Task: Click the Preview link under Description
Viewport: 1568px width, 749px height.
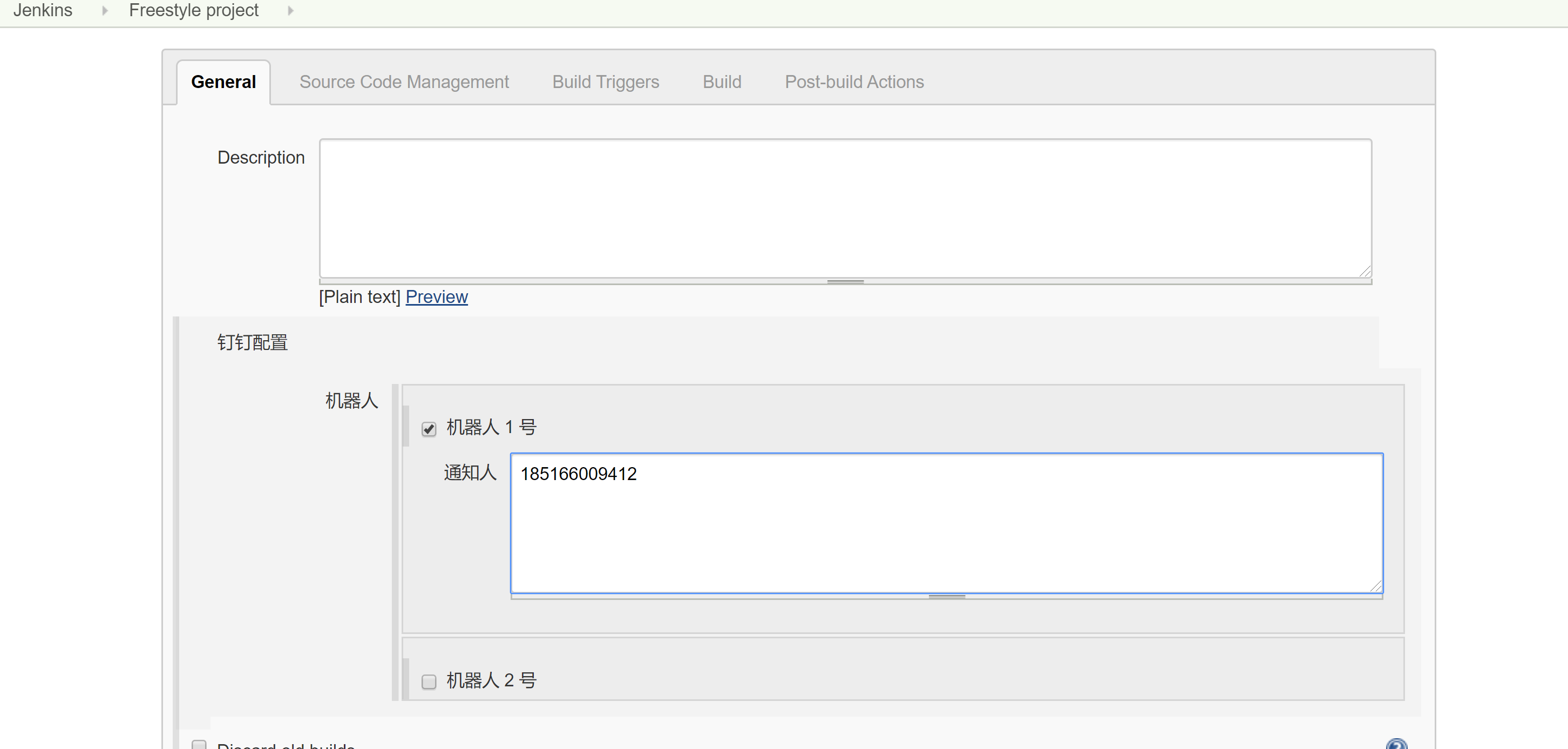Action: point(437,297)
